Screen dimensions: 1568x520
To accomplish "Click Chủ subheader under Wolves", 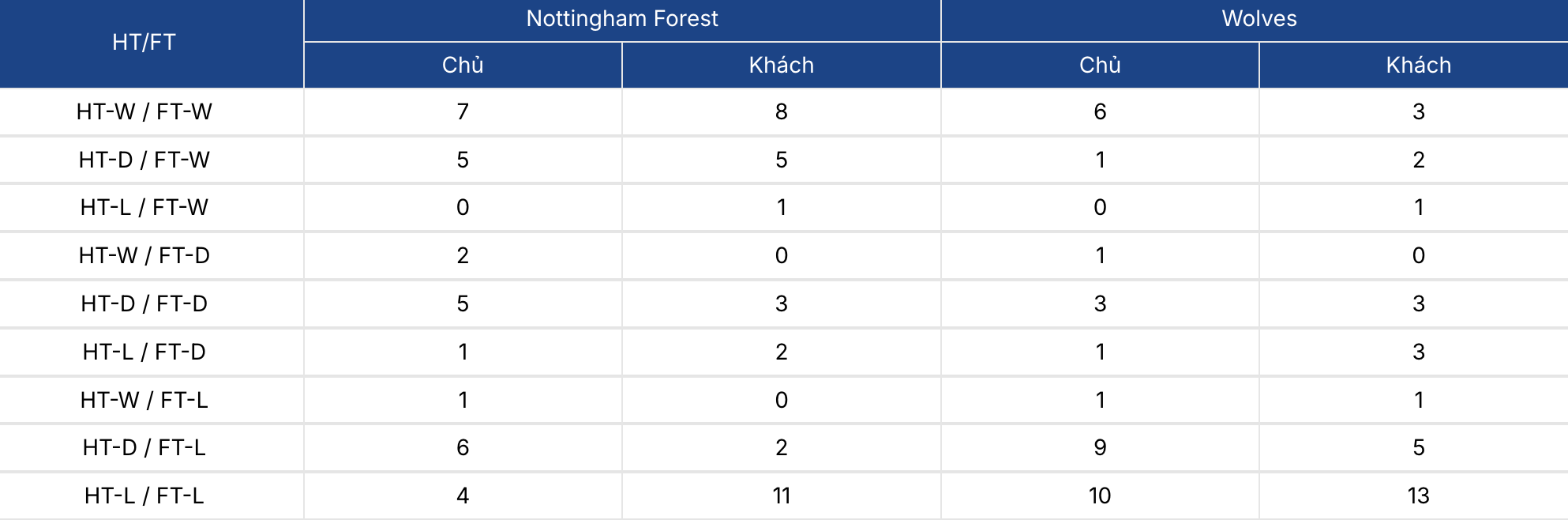I will pos(1100,65).
